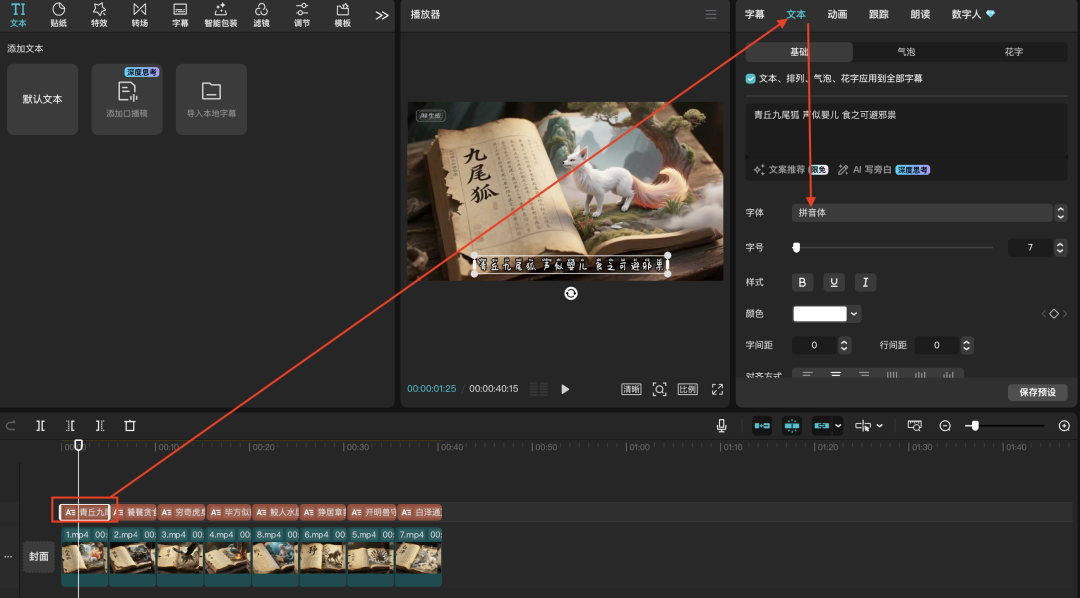Screen dimensions: 1080x598
Task: Click the white text color swatch
Action: [820, 314]
